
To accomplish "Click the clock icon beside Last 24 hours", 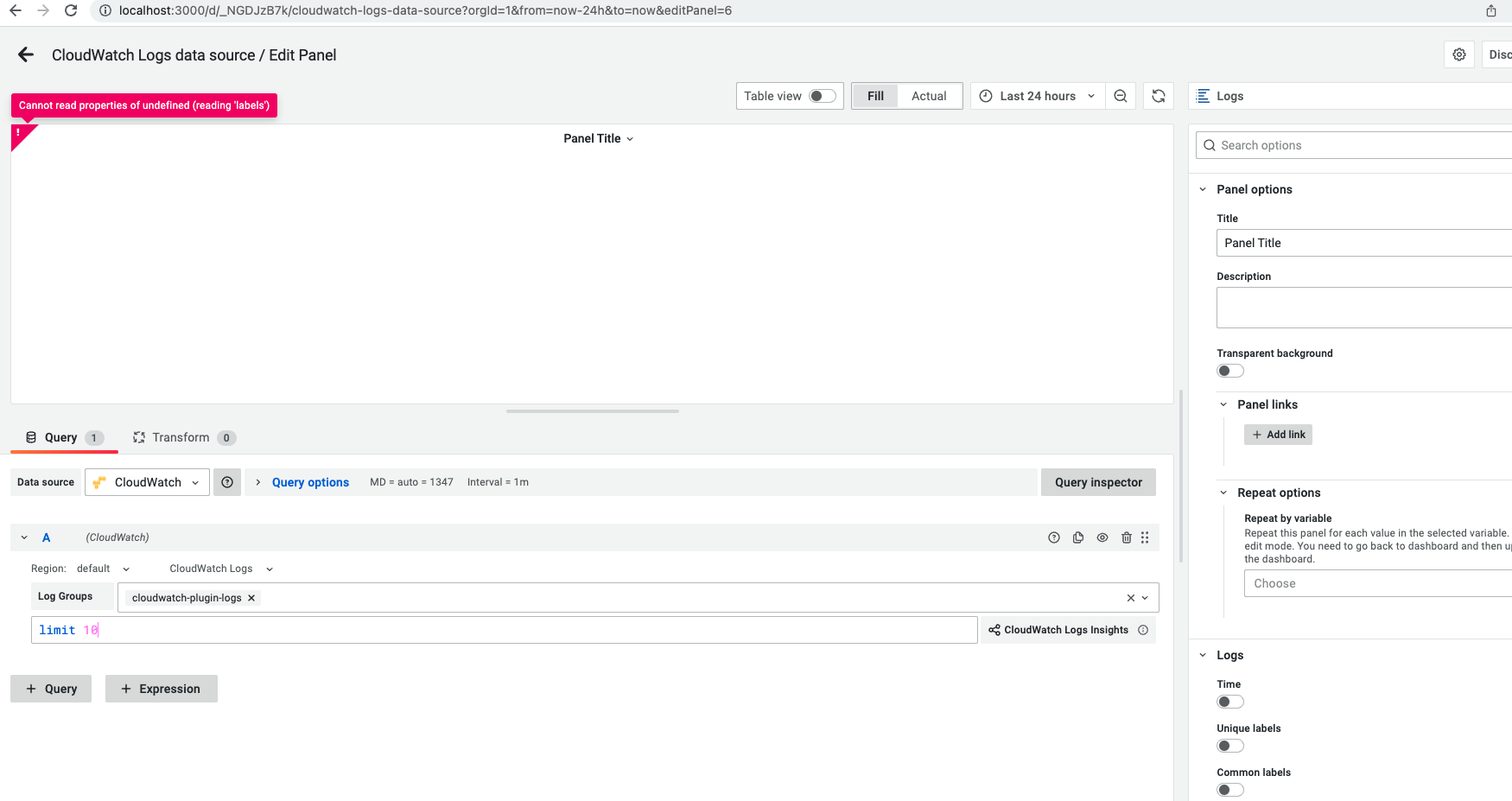I will click(x=986, y=96).
